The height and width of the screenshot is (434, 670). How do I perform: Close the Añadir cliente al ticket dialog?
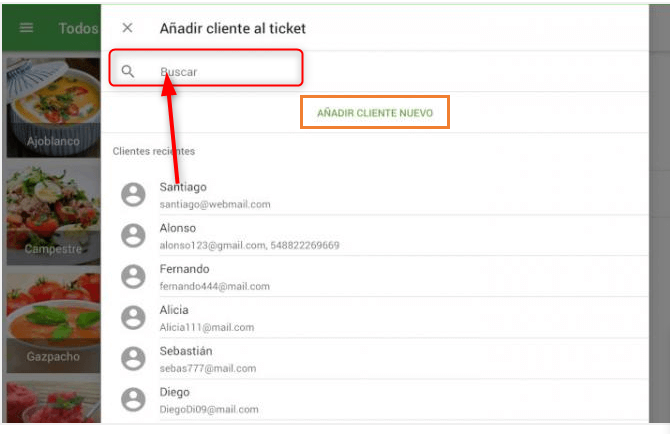click(x=127, y=28)
